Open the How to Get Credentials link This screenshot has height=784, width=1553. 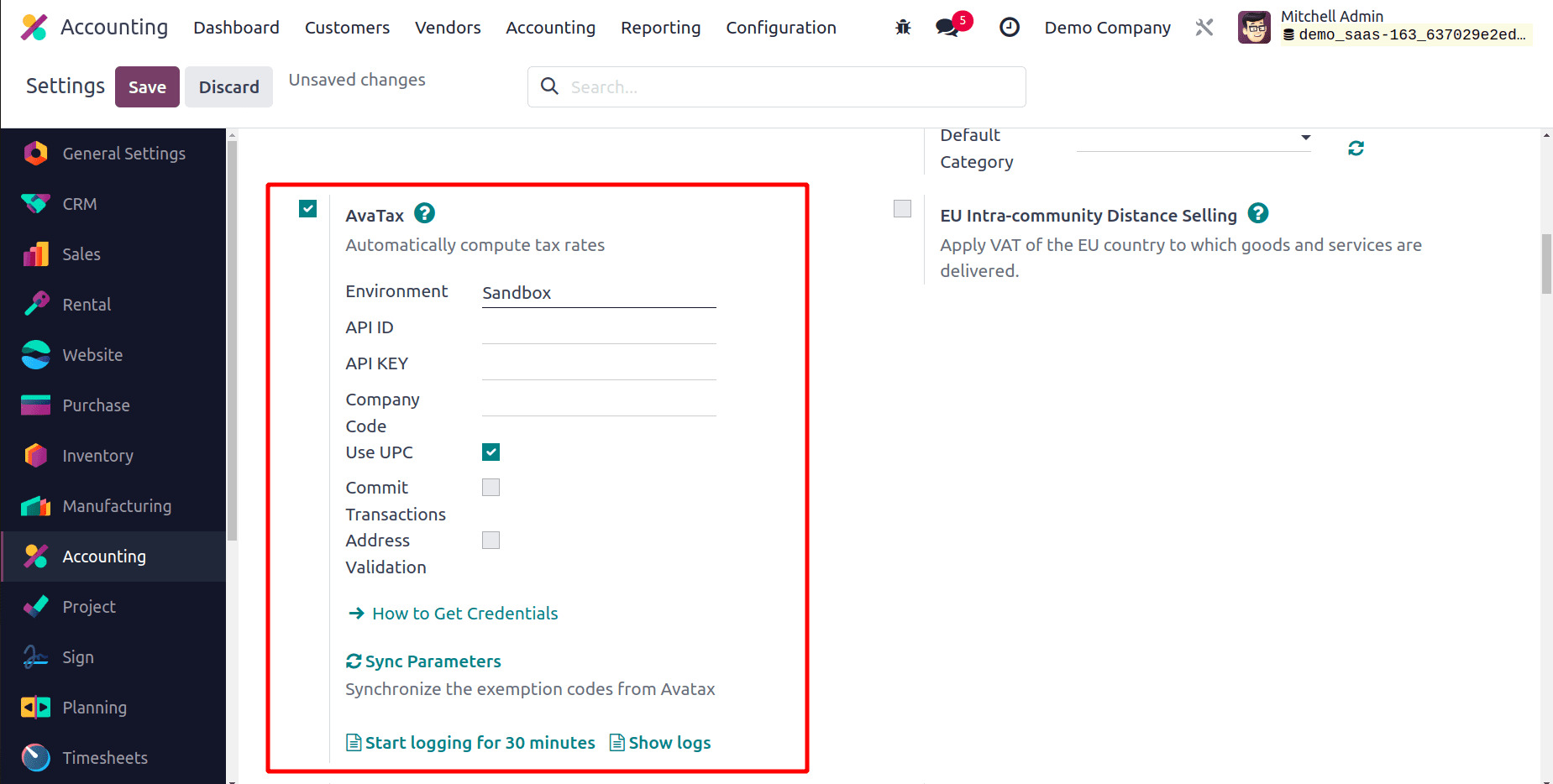[x=464, y=614]
